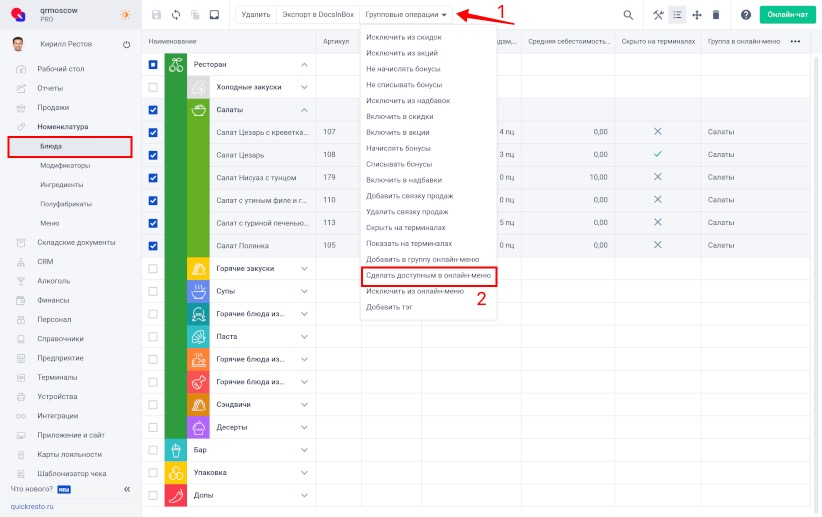
Task: Toggle the sun theme icon
Action: [x=125, y=15]
